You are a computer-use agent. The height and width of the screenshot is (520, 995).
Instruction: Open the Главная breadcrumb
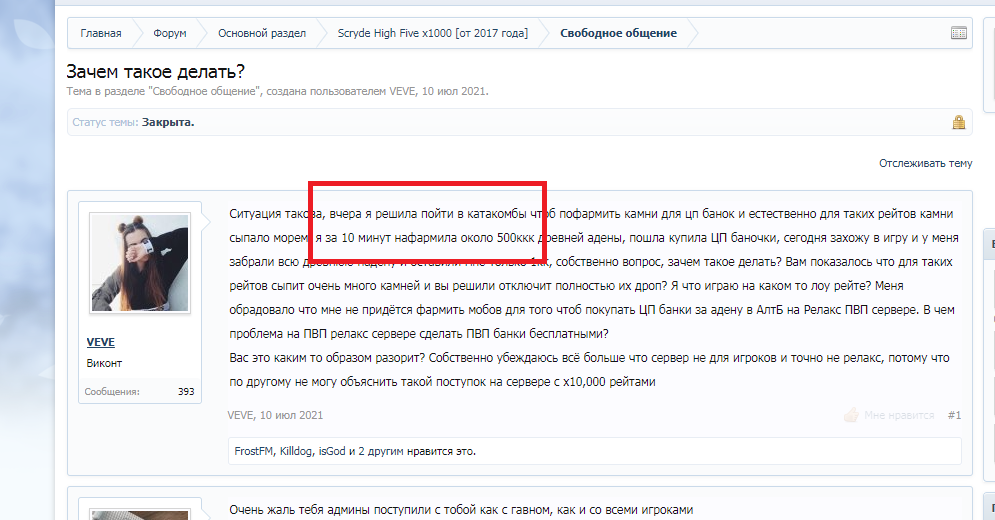tap(101, 33)
